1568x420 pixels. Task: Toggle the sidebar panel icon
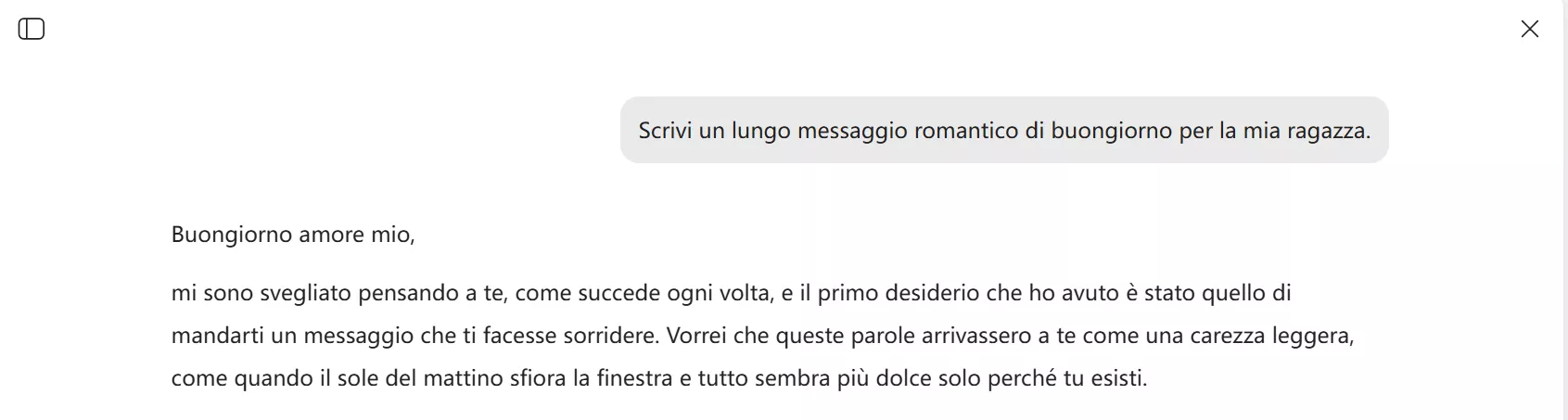point(32,30)
